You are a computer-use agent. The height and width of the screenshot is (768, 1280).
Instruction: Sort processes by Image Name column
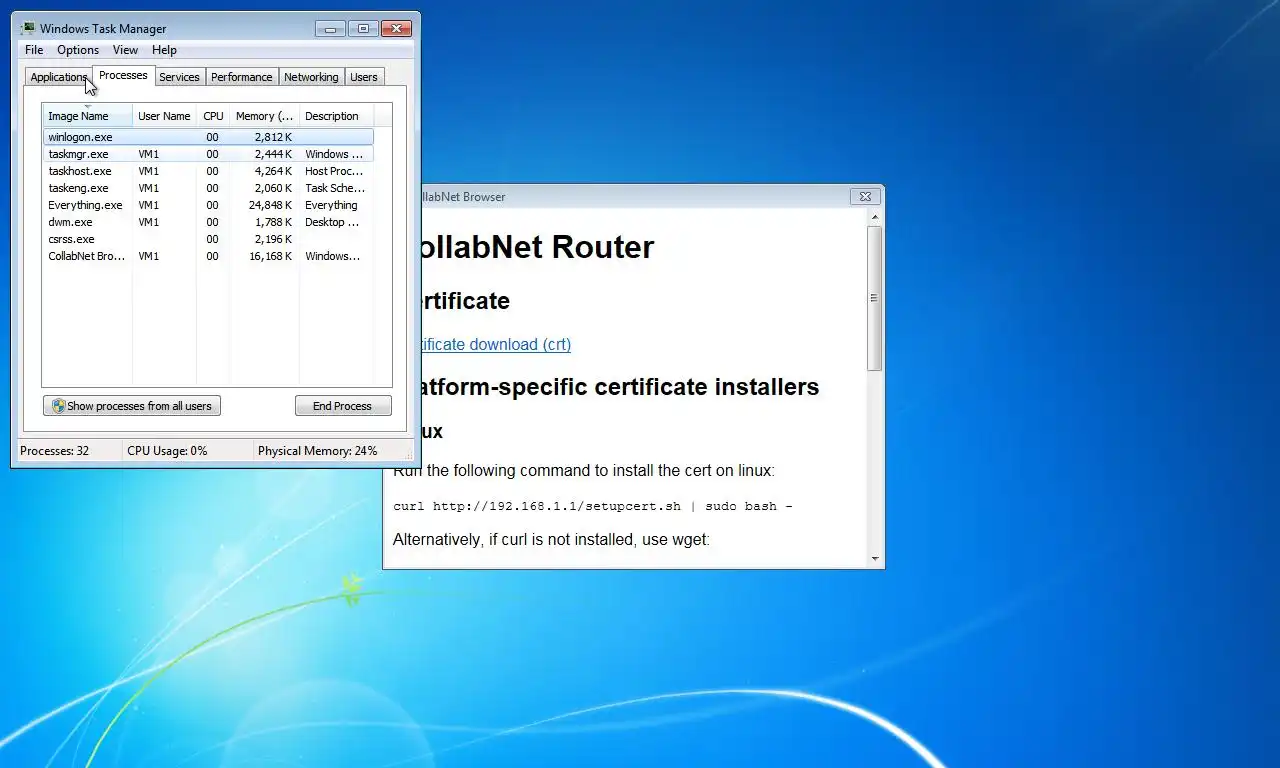click(x=87, y=116)
